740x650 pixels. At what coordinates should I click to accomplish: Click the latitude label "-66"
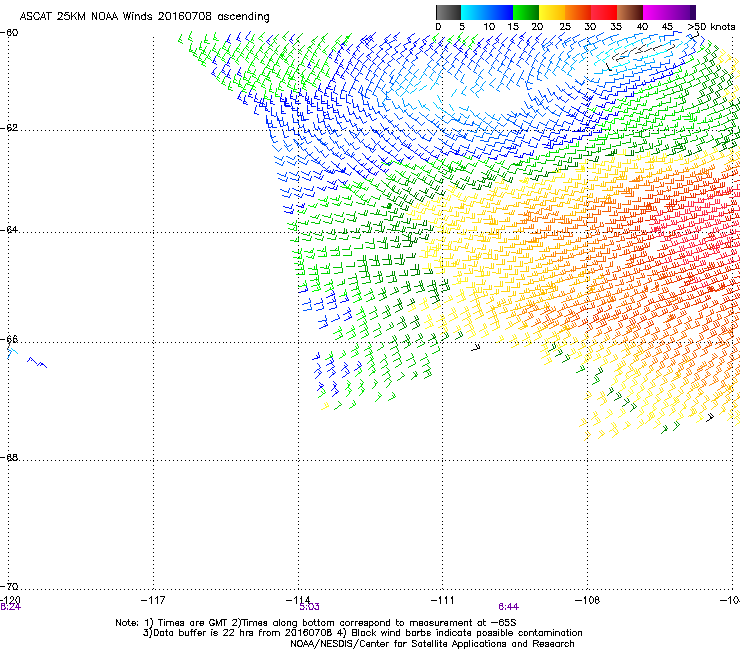[9, 339]
